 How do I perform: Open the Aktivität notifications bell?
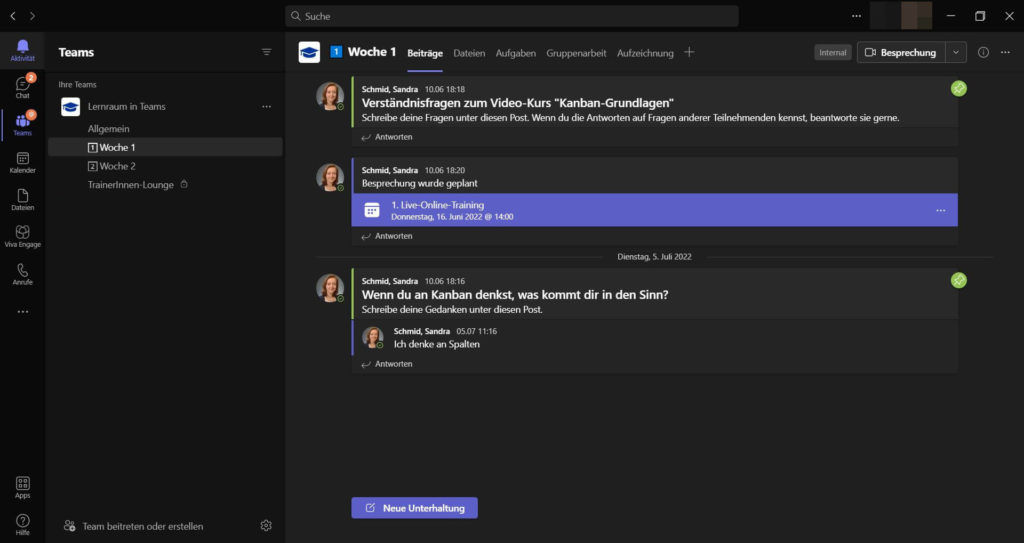pos(22,50)
